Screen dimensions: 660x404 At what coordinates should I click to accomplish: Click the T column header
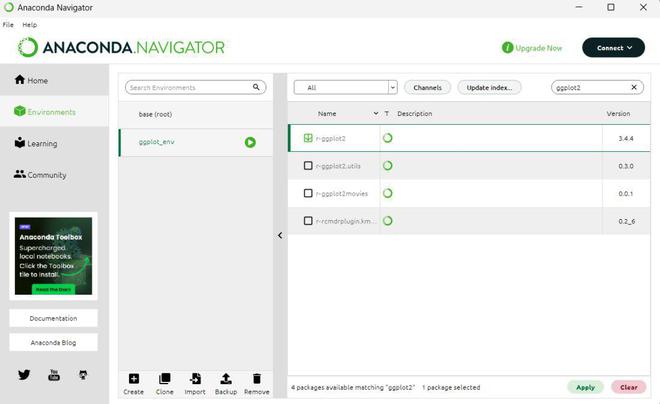tap(386, 114)
